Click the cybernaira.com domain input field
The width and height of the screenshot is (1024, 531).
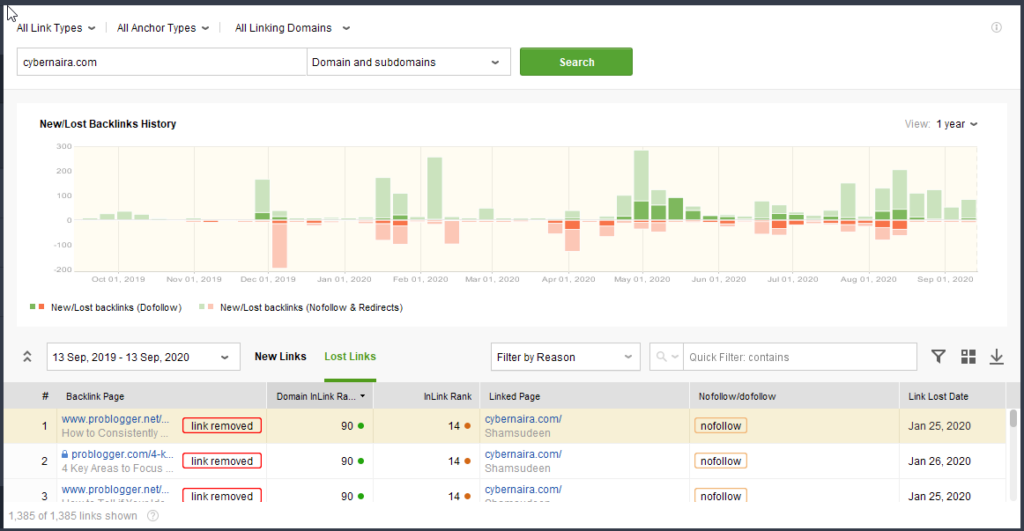(160, 62)
